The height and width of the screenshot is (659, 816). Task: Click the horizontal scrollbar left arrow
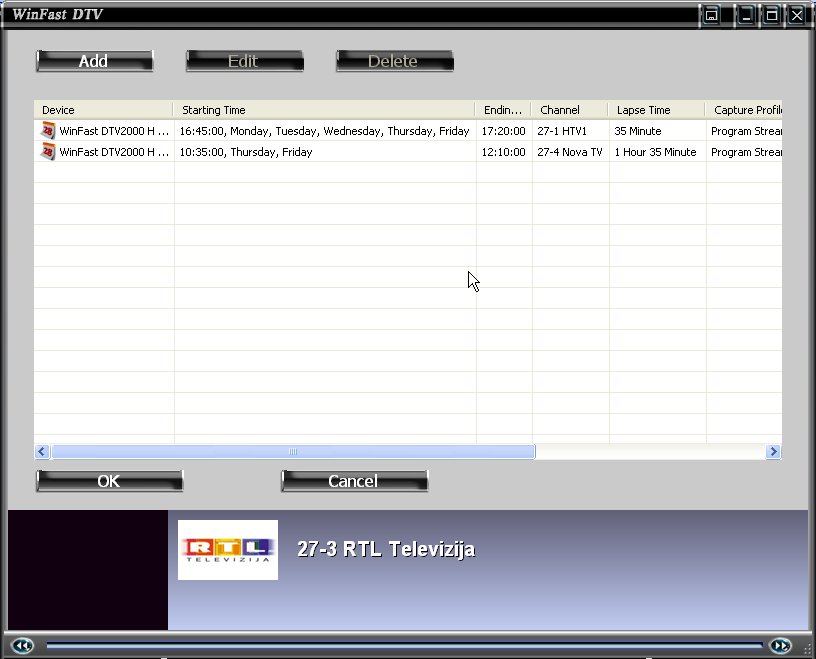[x=42, y=451]
